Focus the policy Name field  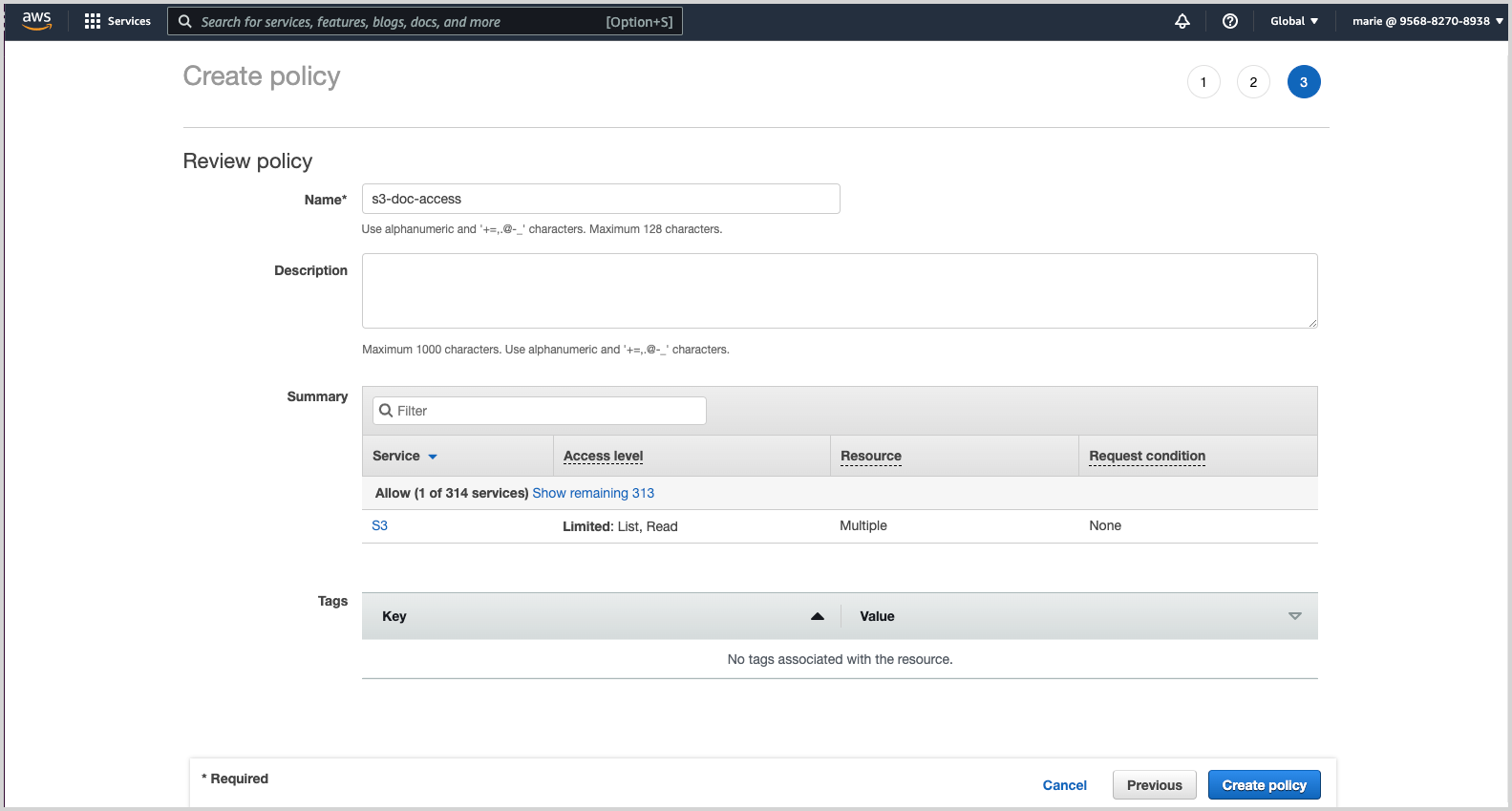(600, 199)
